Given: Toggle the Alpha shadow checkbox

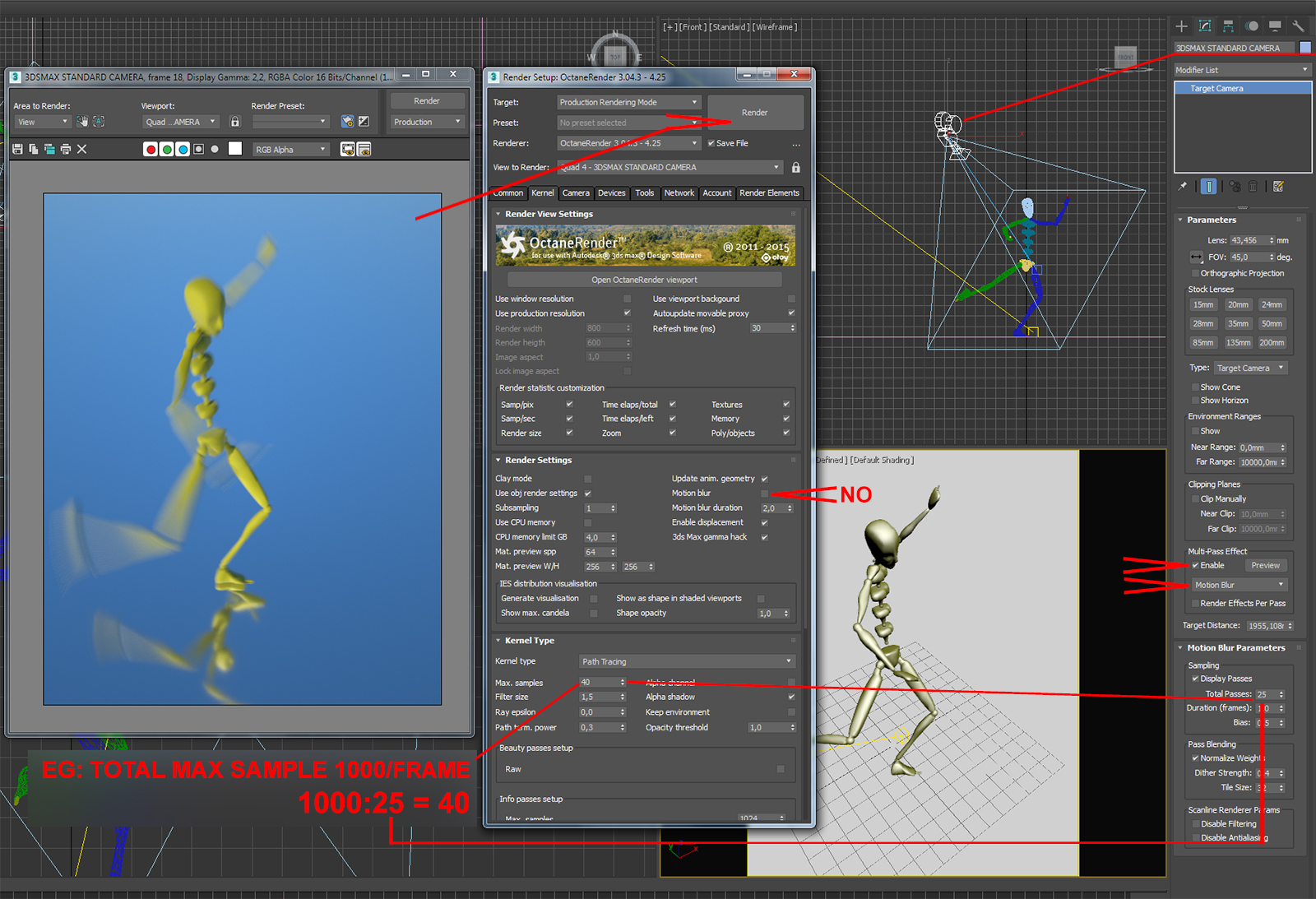Looking at the screenshot, I should click(791, 697).
